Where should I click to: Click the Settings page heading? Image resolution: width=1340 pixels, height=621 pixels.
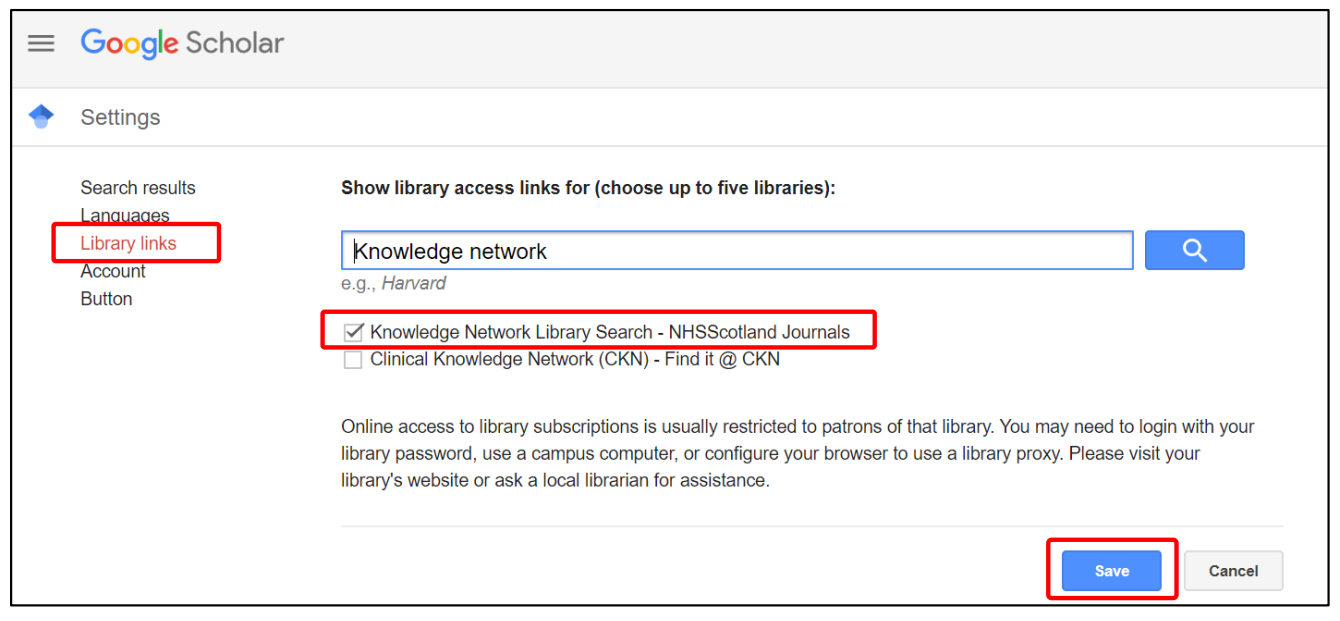120,117
